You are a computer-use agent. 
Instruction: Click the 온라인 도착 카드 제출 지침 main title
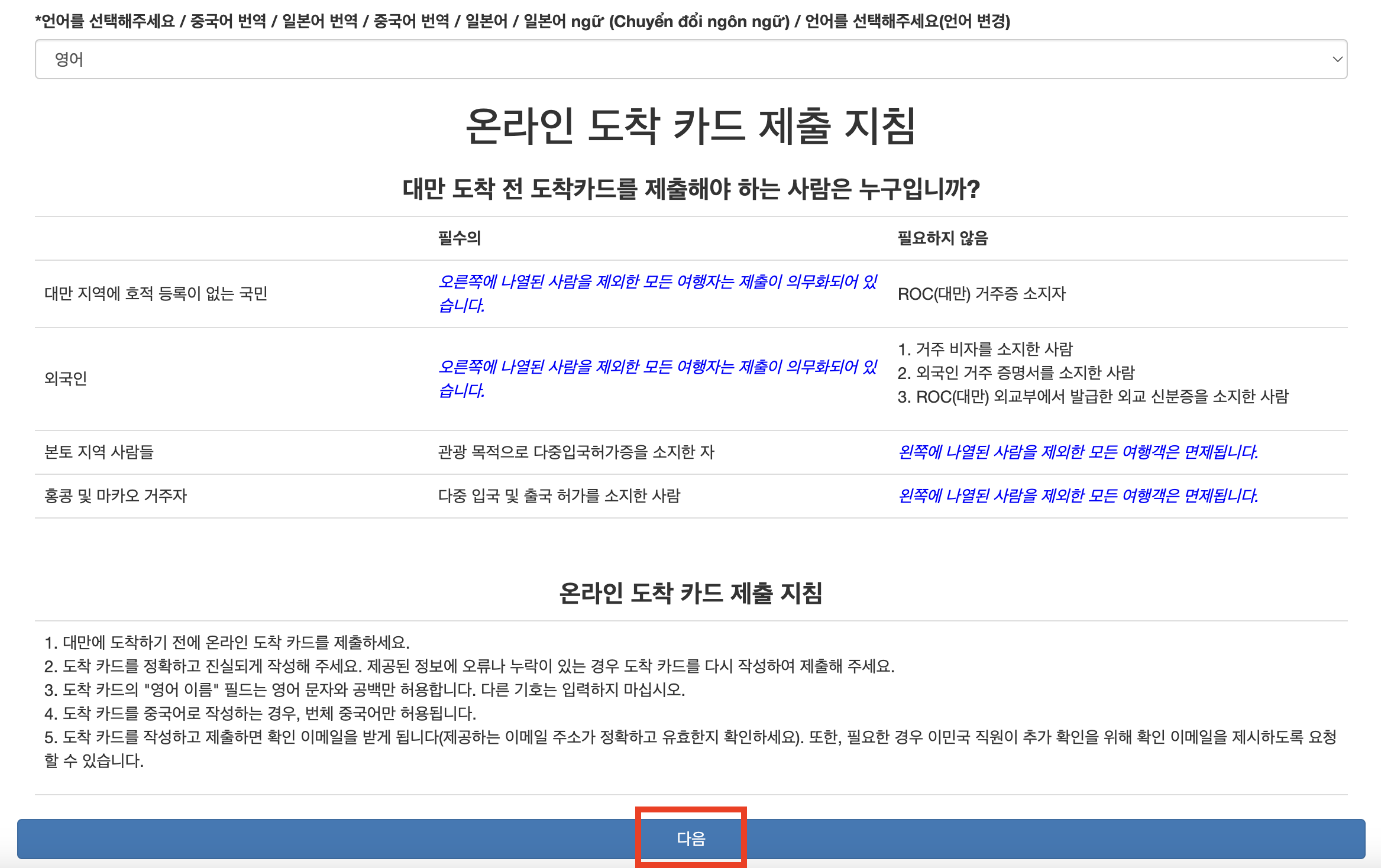[x=690, y=127]
